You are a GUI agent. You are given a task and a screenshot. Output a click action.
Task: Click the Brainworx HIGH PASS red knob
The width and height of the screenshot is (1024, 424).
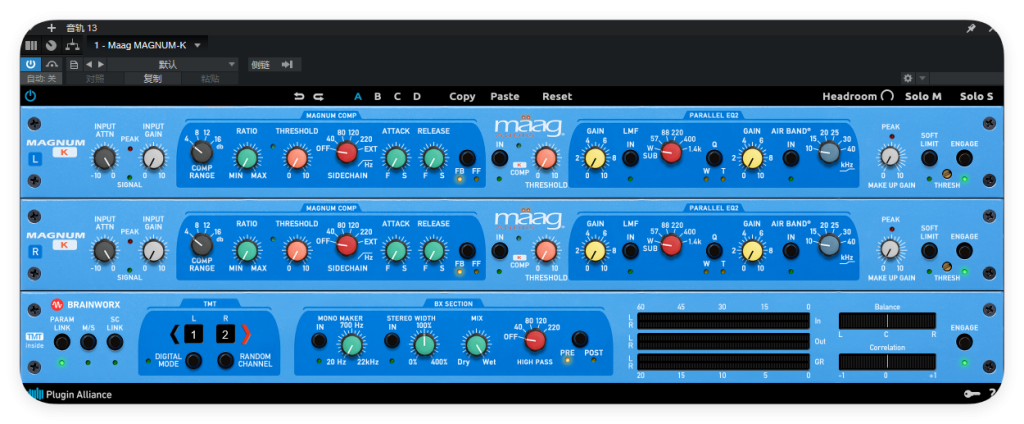[536, 340]
